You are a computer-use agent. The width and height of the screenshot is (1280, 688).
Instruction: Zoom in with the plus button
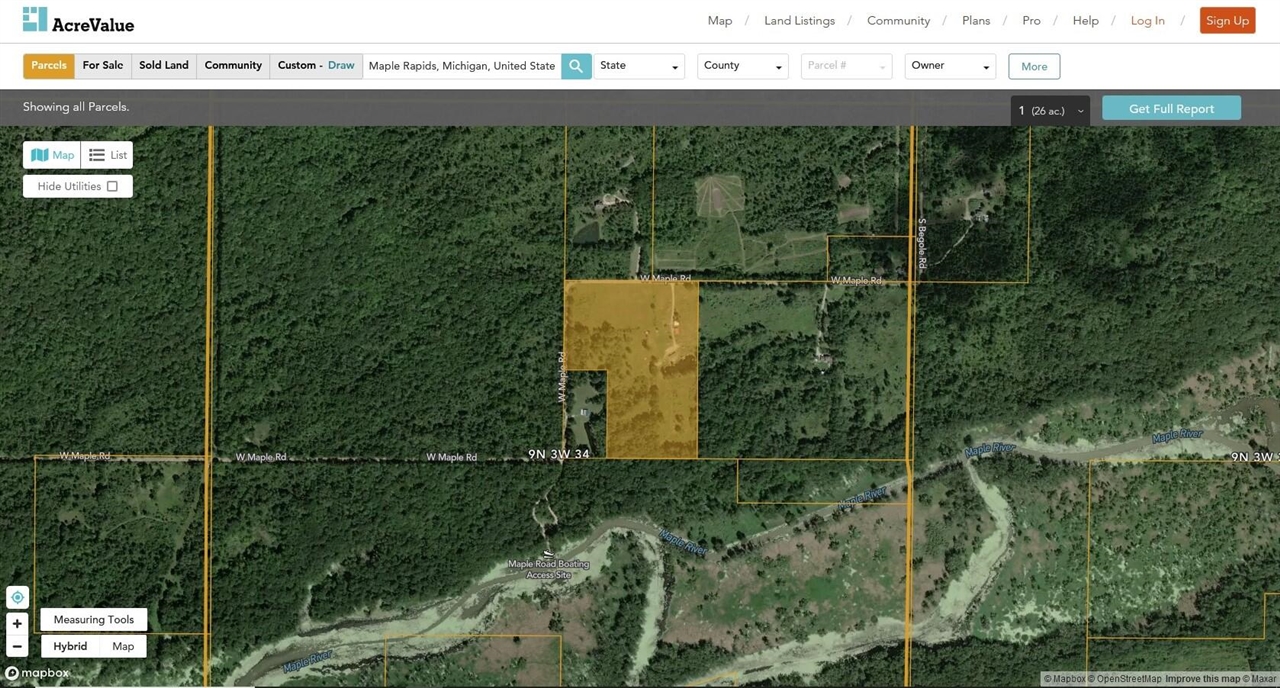(17, 623)
